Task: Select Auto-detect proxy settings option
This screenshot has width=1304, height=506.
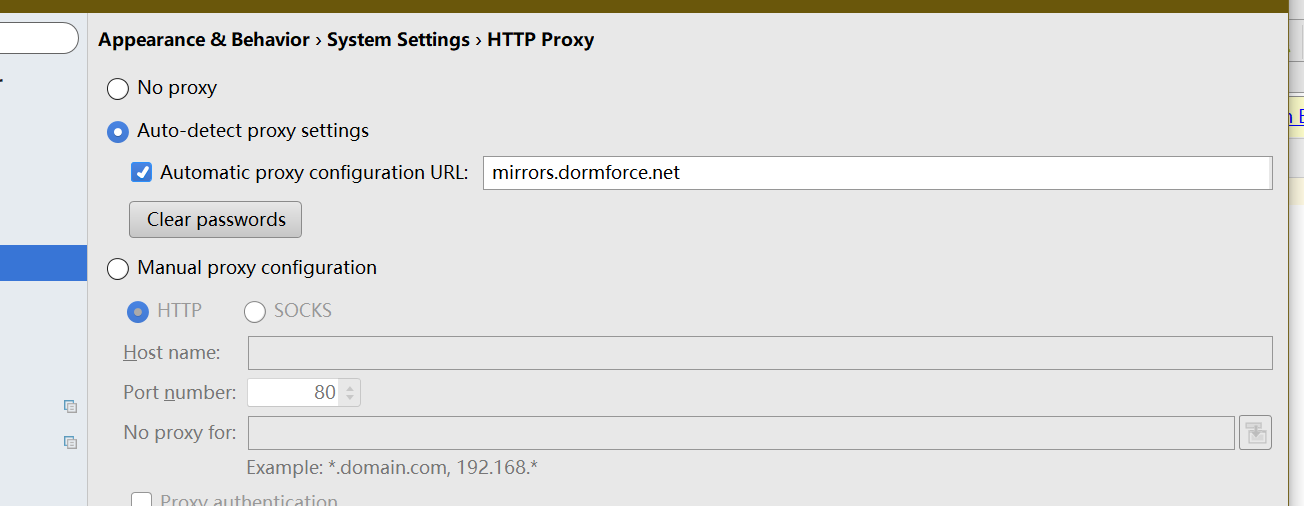Action: (118, 132)
